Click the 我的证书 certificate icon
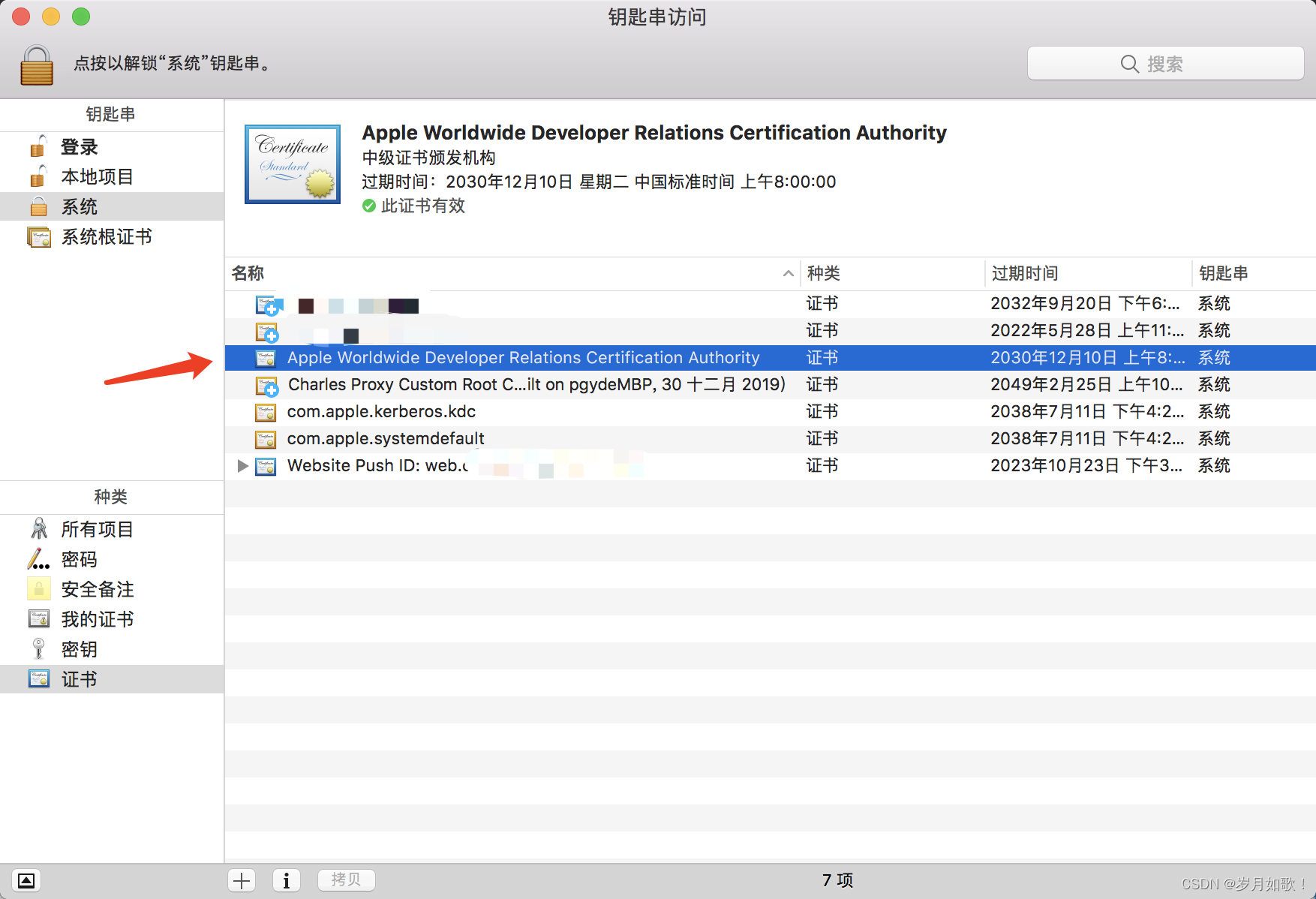 [39, 619]
